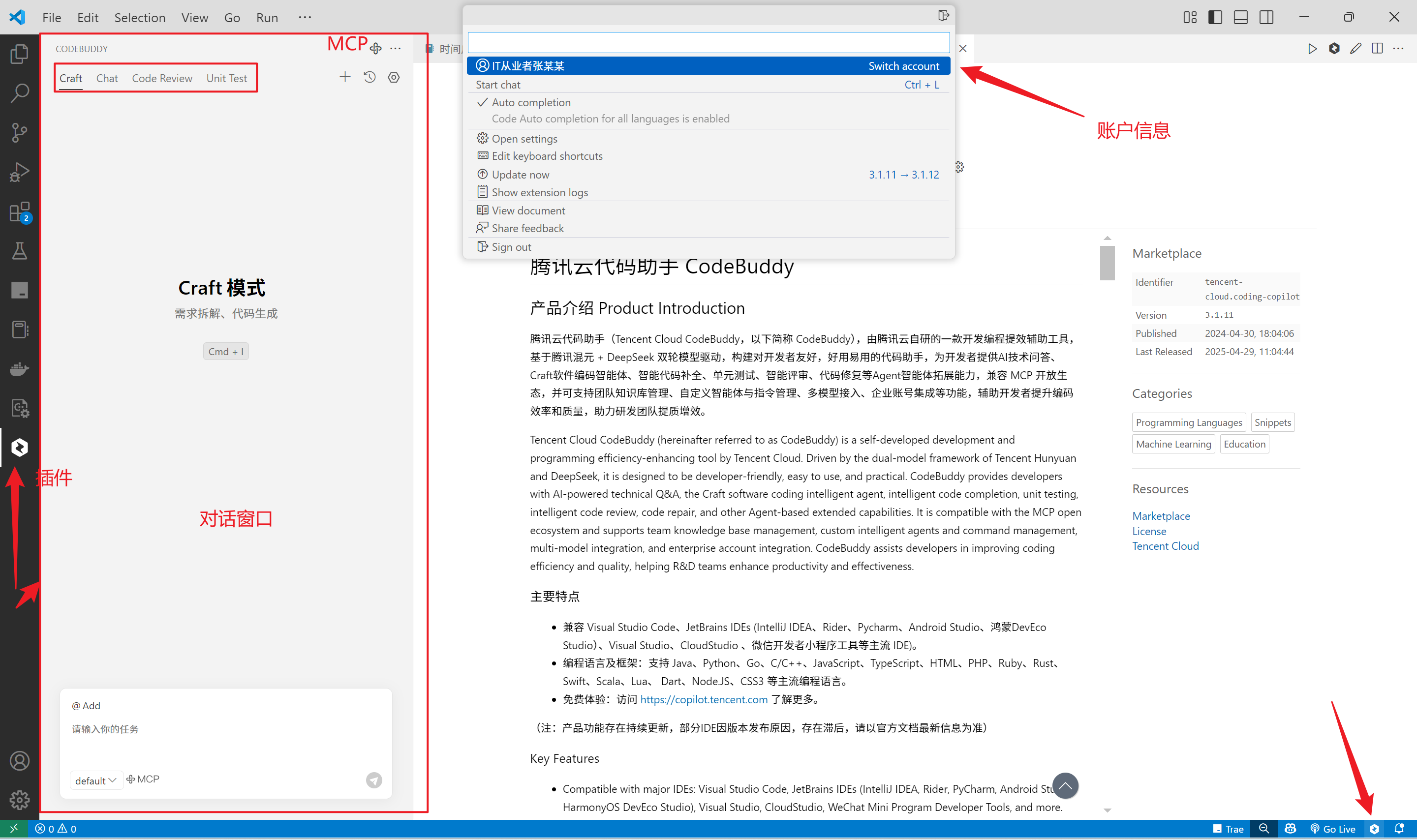Image resolution: width=1417 pixels, height=840 pixels.
Task: Open the Docker view in activity bar
Action: (19, 369)
